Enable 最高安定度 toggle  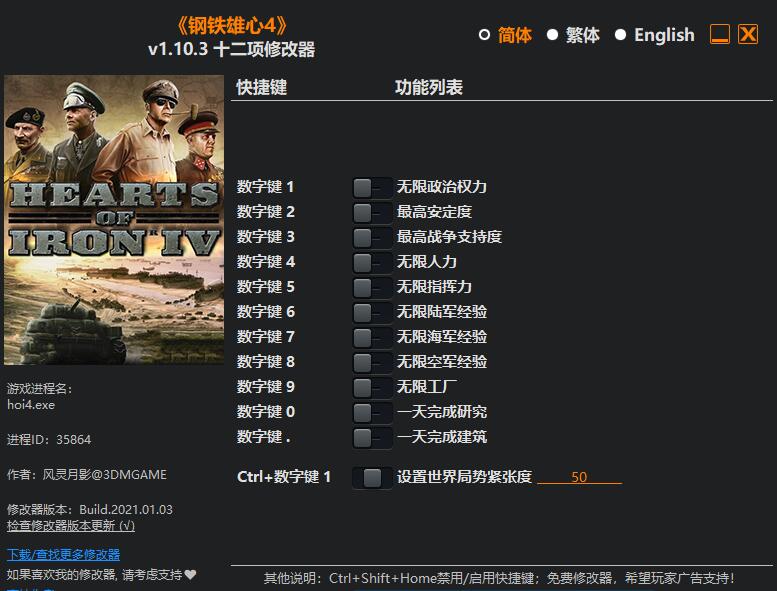click(x=372, y=212)
